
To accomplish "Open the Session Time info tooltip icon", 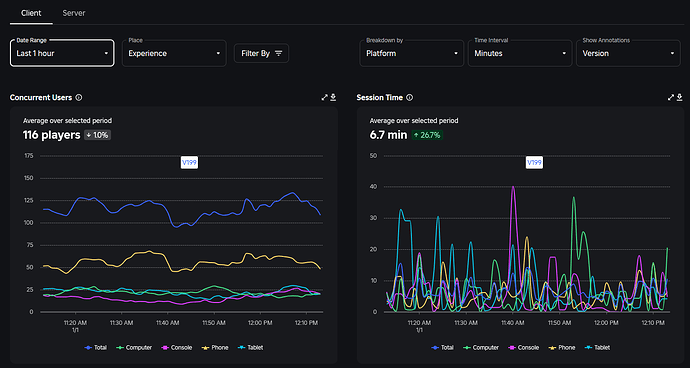I will click(409, 98).
